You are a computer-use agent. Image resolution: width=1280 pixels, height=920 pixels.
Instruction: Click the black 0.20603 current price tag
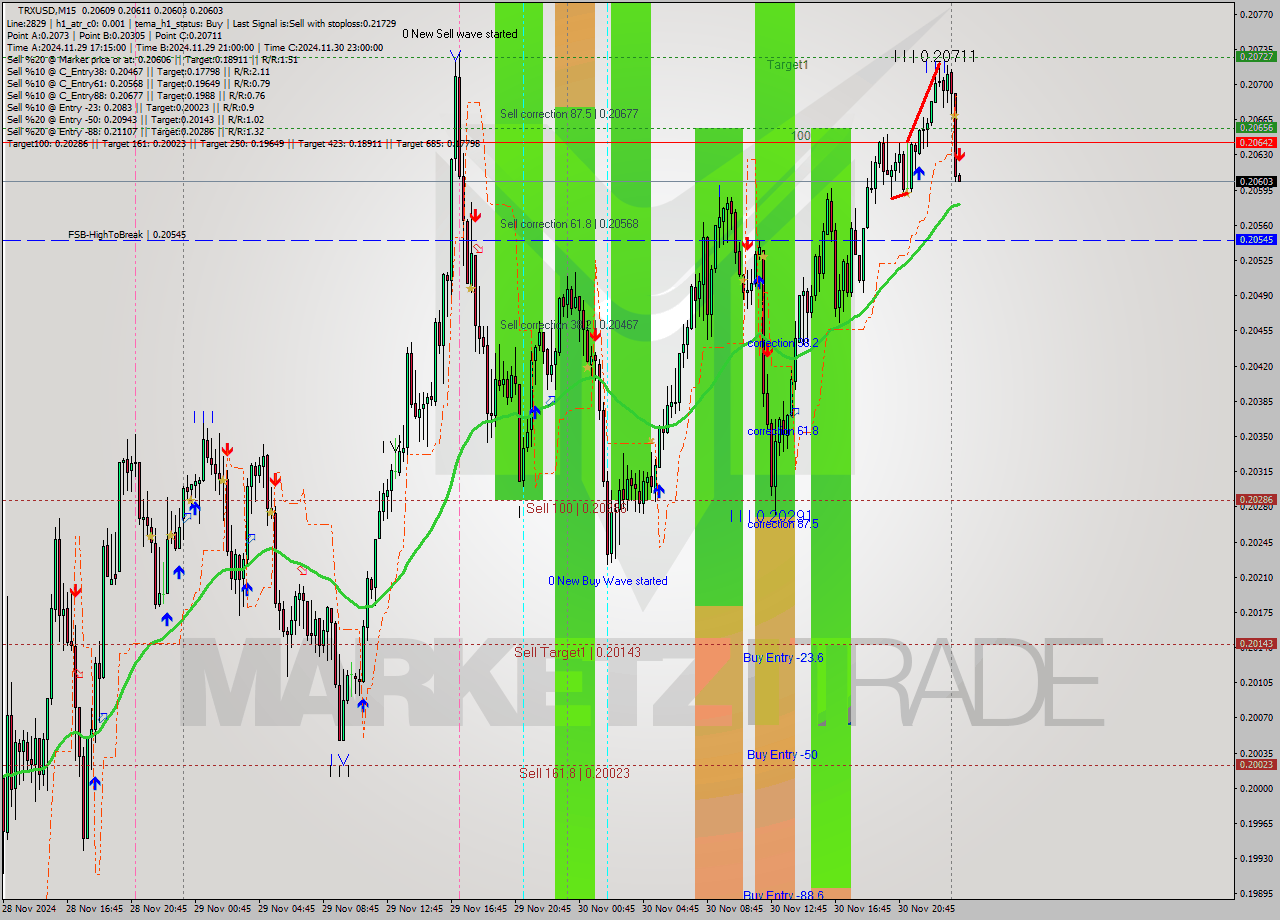pyautogui.click(x=1256, y=182)
